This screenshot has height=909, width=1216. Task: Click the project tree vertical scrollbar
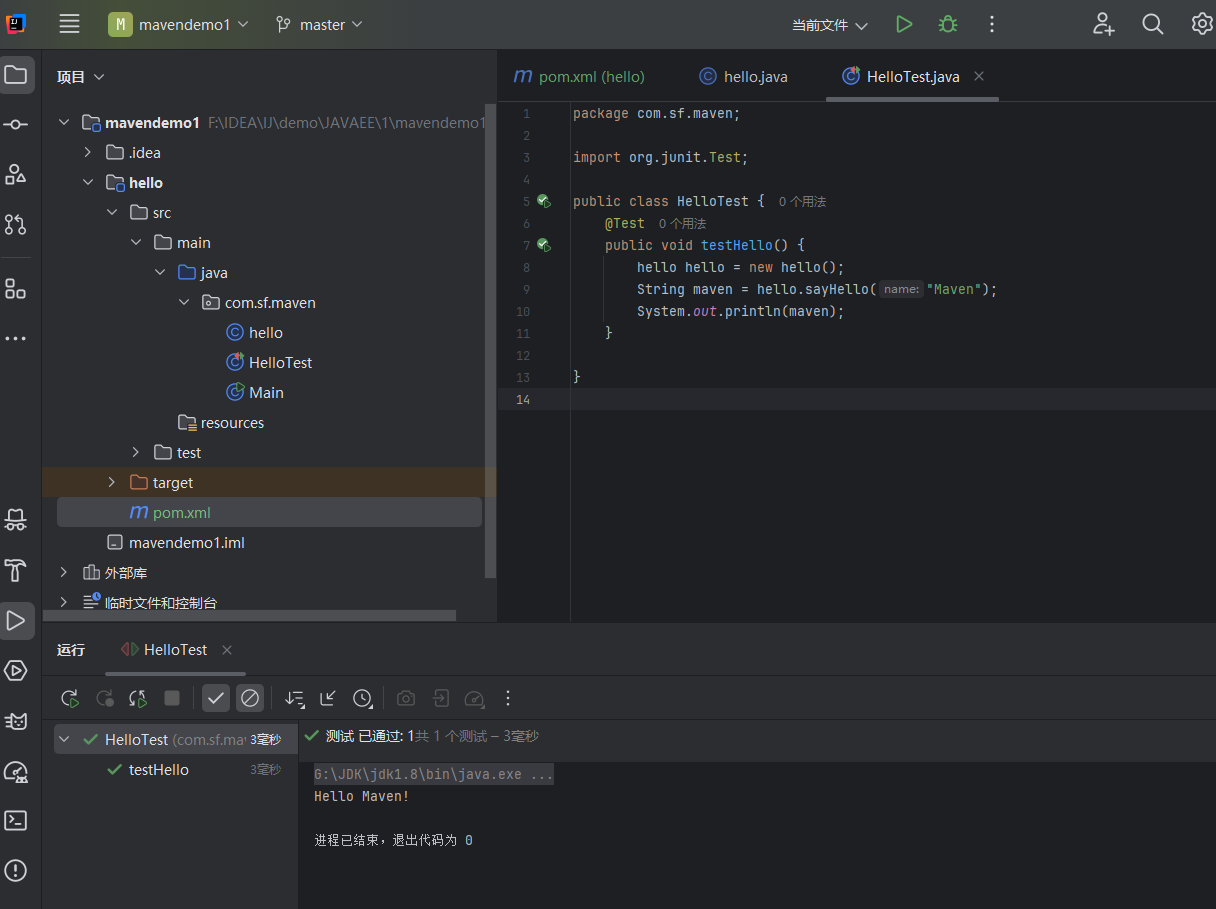[490, 340]
